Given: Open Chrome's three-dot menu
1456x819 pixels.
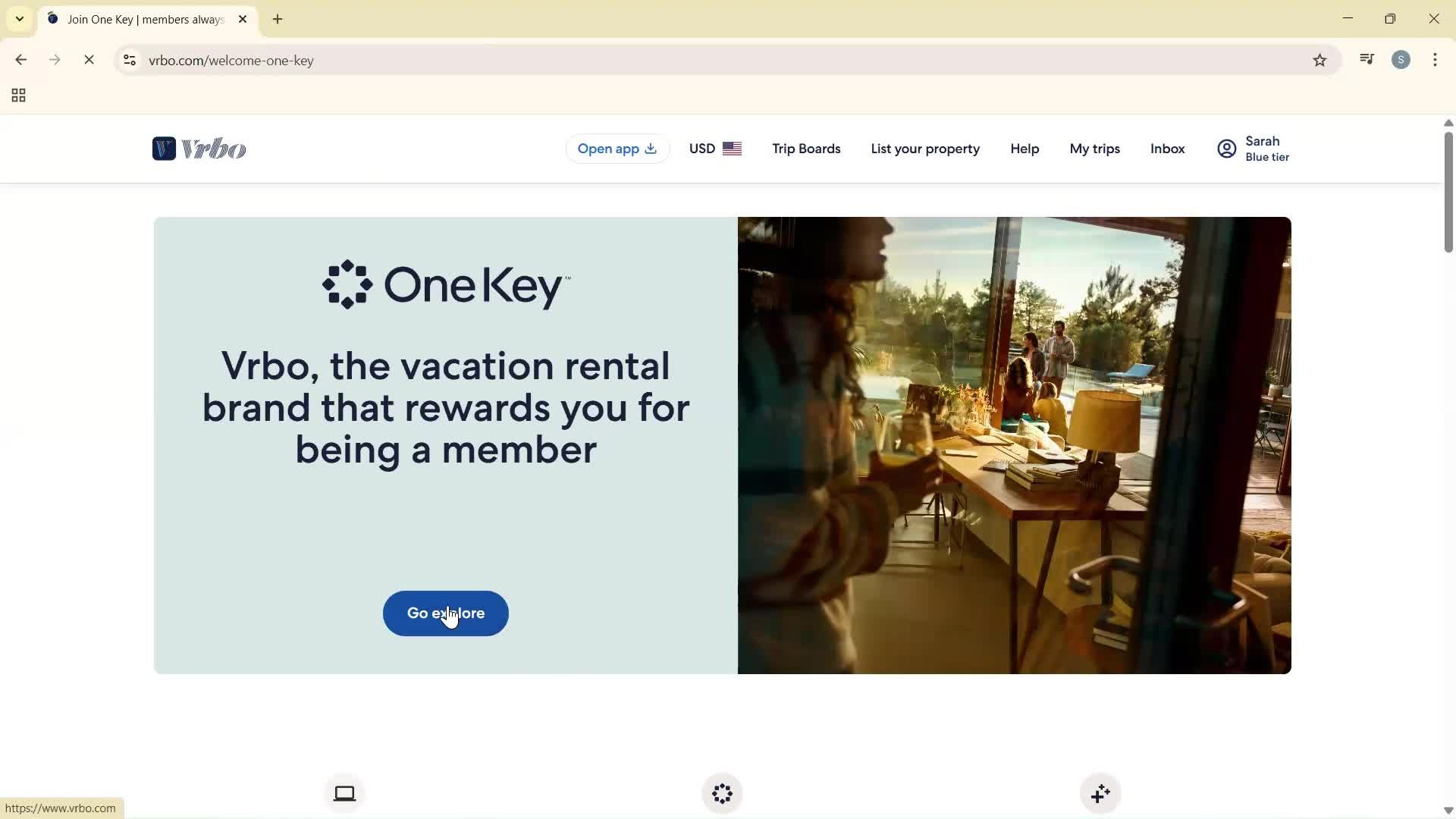Looking at the screenshot, I should [x=1435, y=60].
